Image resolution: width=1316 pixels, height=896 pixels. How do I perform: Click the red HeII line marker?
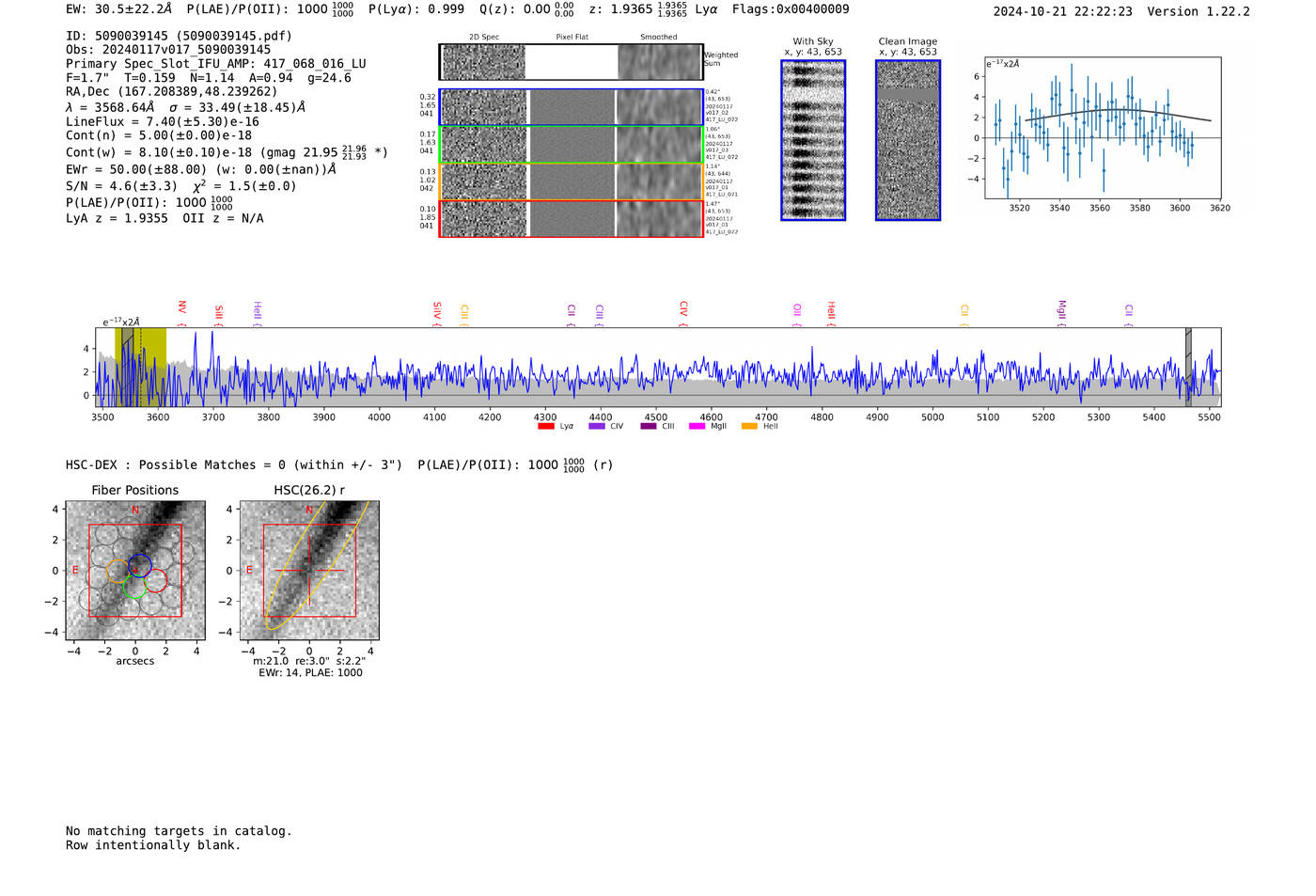pos(831,311)
